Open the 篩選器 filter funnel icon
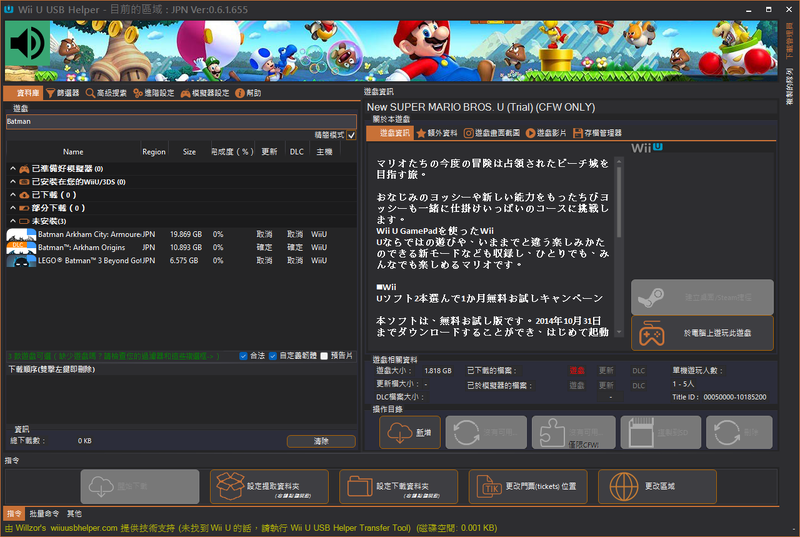 (51, 93)
